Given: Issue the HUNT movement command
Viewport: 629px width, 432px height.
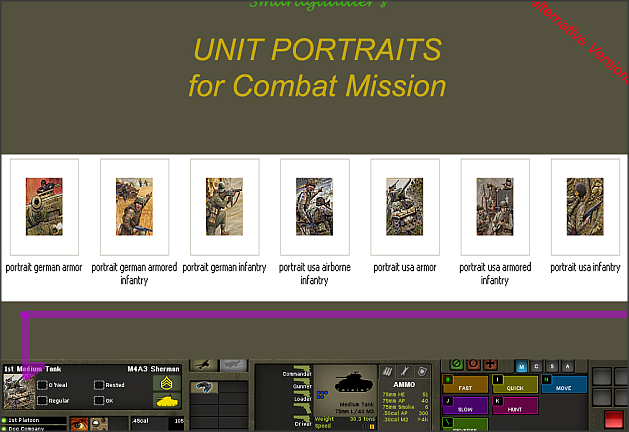Looking at the screenshot, I should click(x=515, y=406).
